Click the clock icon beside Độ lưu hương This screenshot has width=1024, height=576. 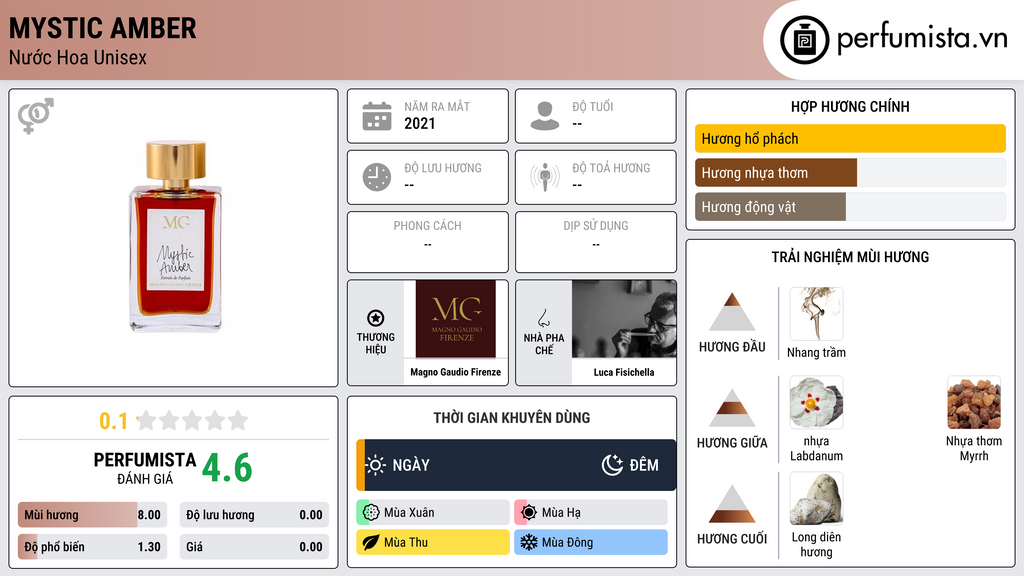[377, 177]
